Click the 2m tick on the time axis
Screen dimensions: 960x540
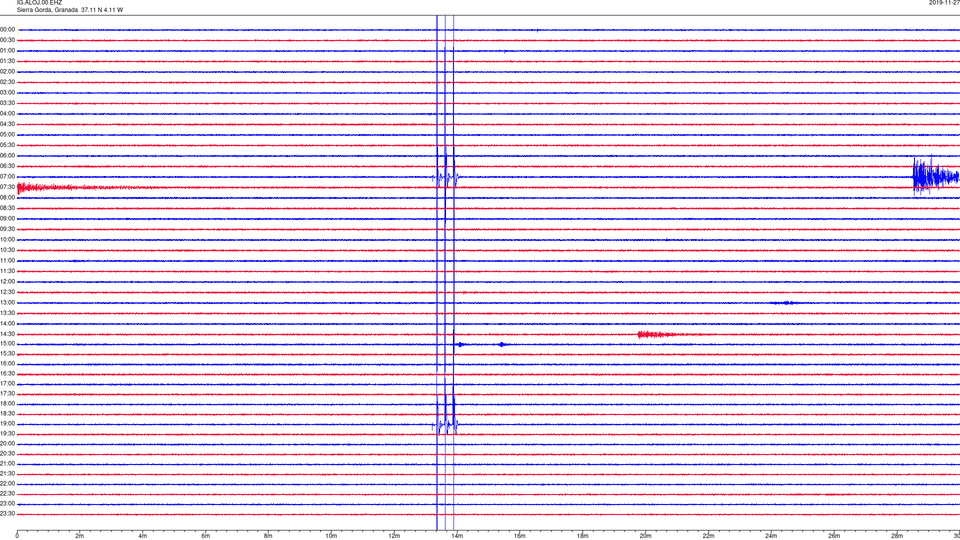point(80,536)
